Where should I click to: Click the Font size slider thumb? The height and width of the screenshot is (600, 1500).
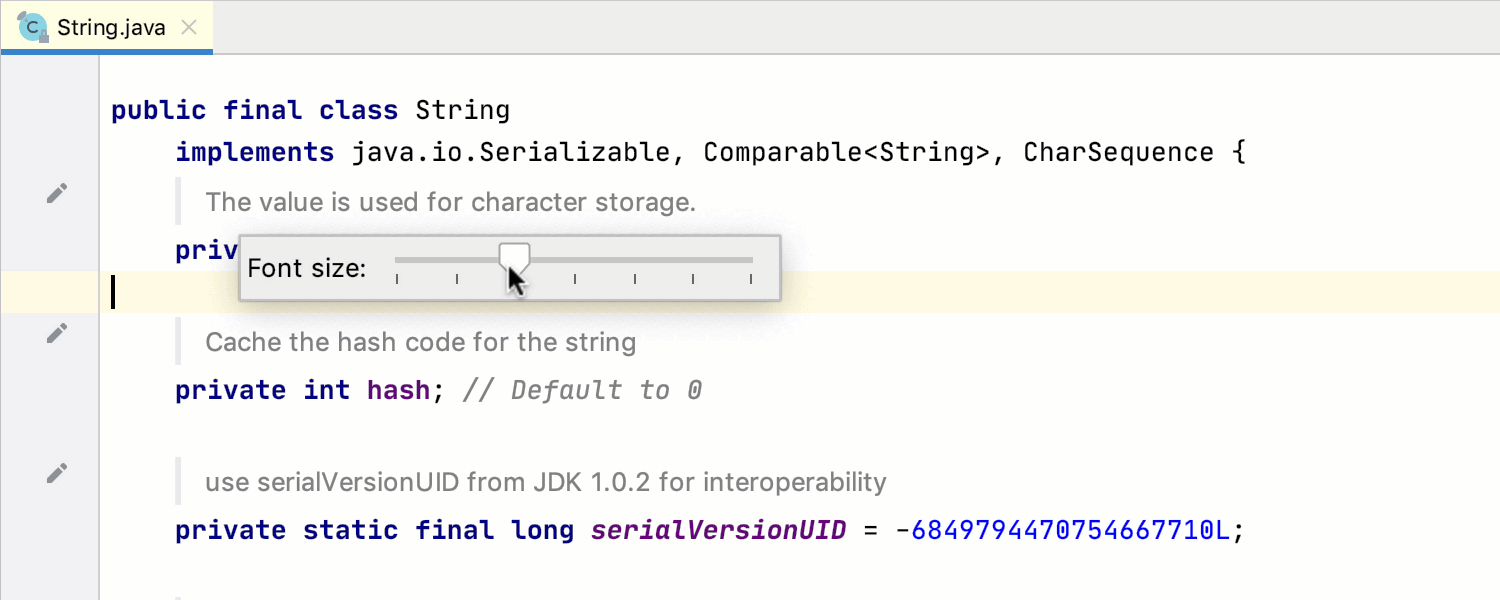pos(515,259)
